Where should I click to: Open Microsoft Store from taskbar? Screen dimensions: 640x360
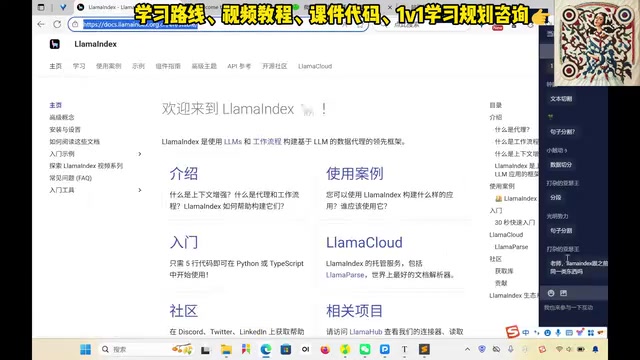(x=286, y=349)
